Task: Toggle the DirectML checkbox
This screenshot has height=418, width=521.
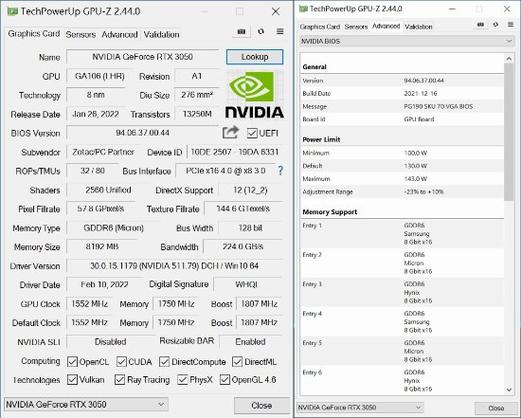Action: pos(237,362)
